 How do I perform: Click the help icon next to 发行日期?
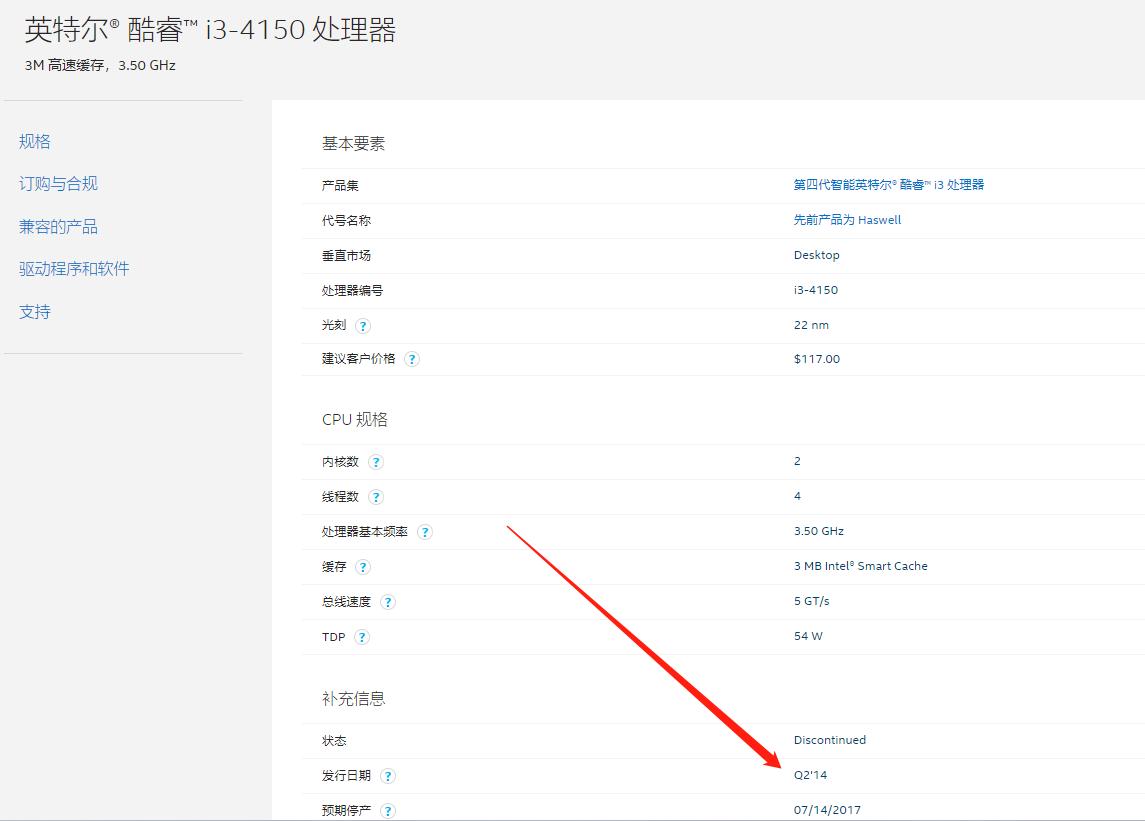(x=390, y=775)
